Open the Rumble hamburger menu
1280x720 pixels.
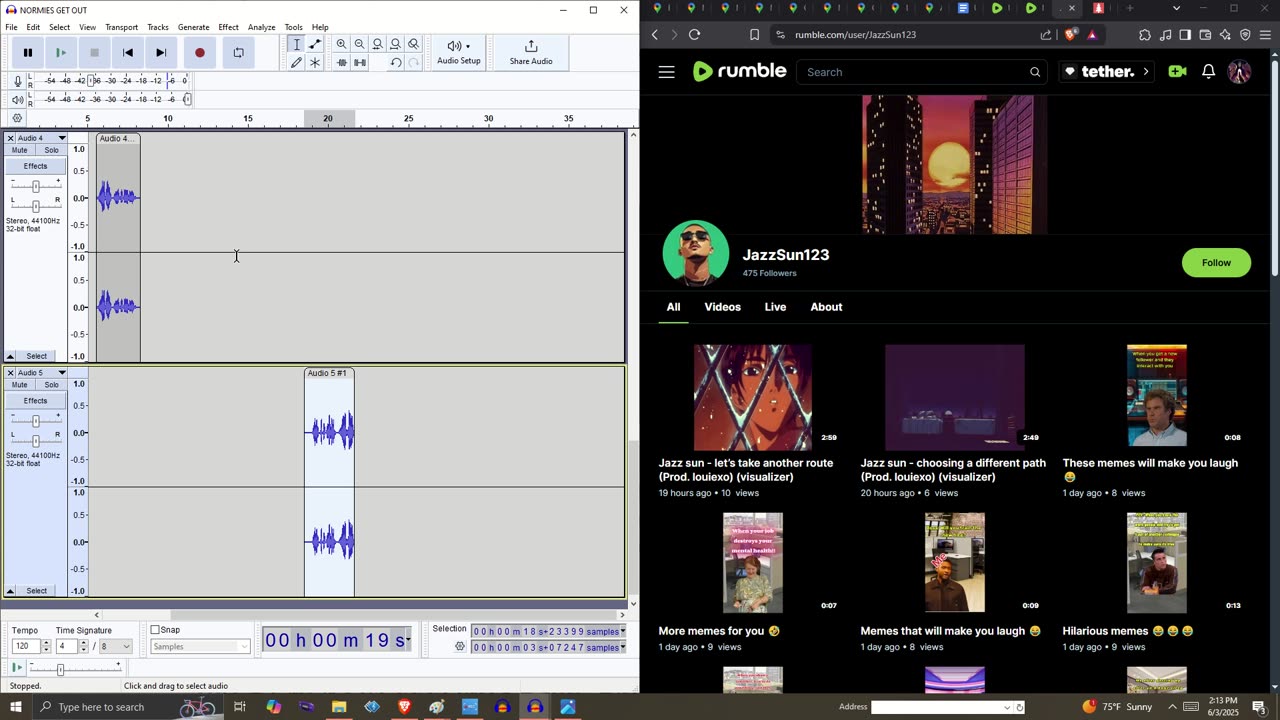tap(667, 72)
